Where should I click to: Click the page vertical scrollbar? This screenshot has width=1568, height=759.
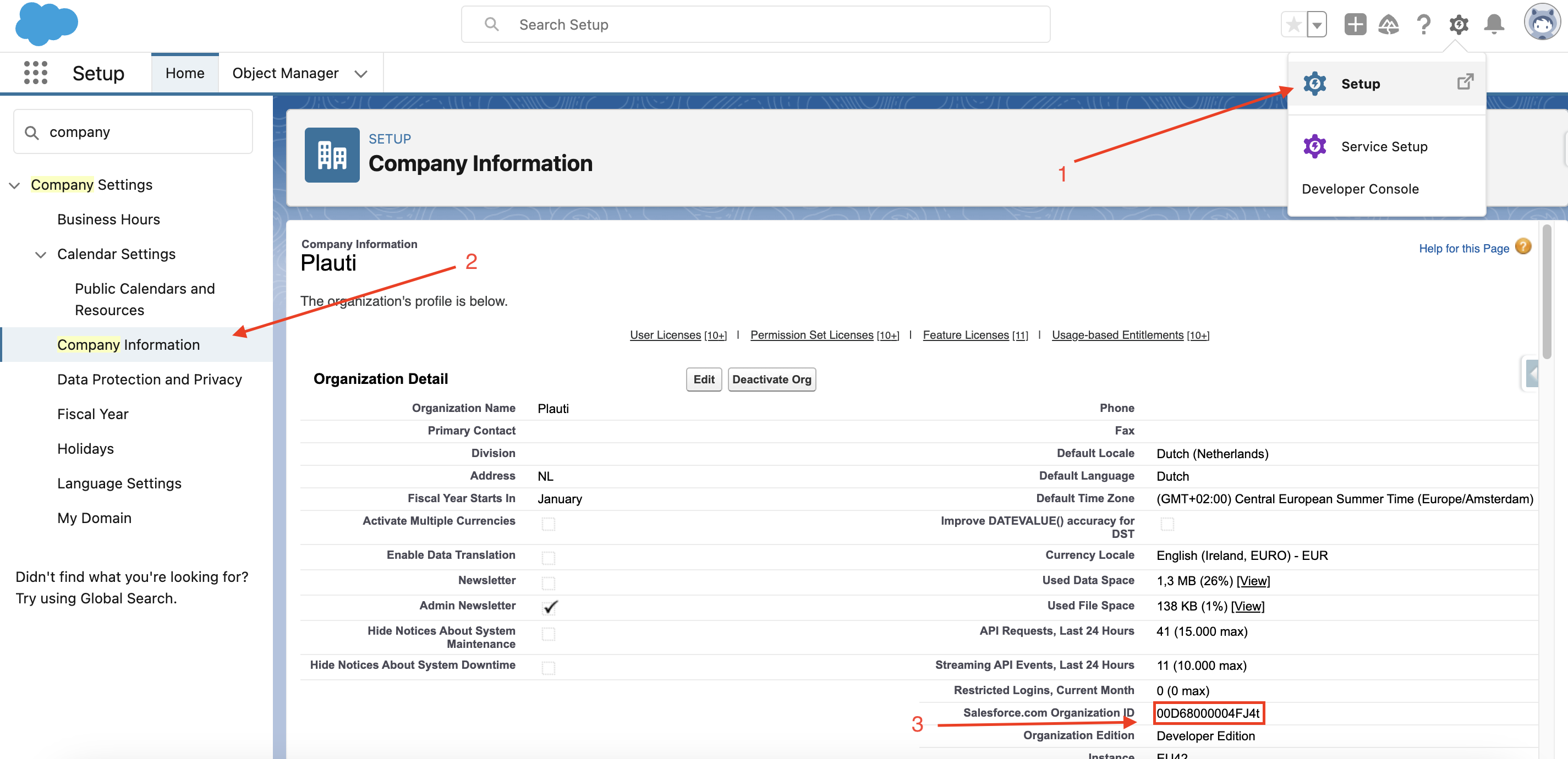(x=1547, y=292)
